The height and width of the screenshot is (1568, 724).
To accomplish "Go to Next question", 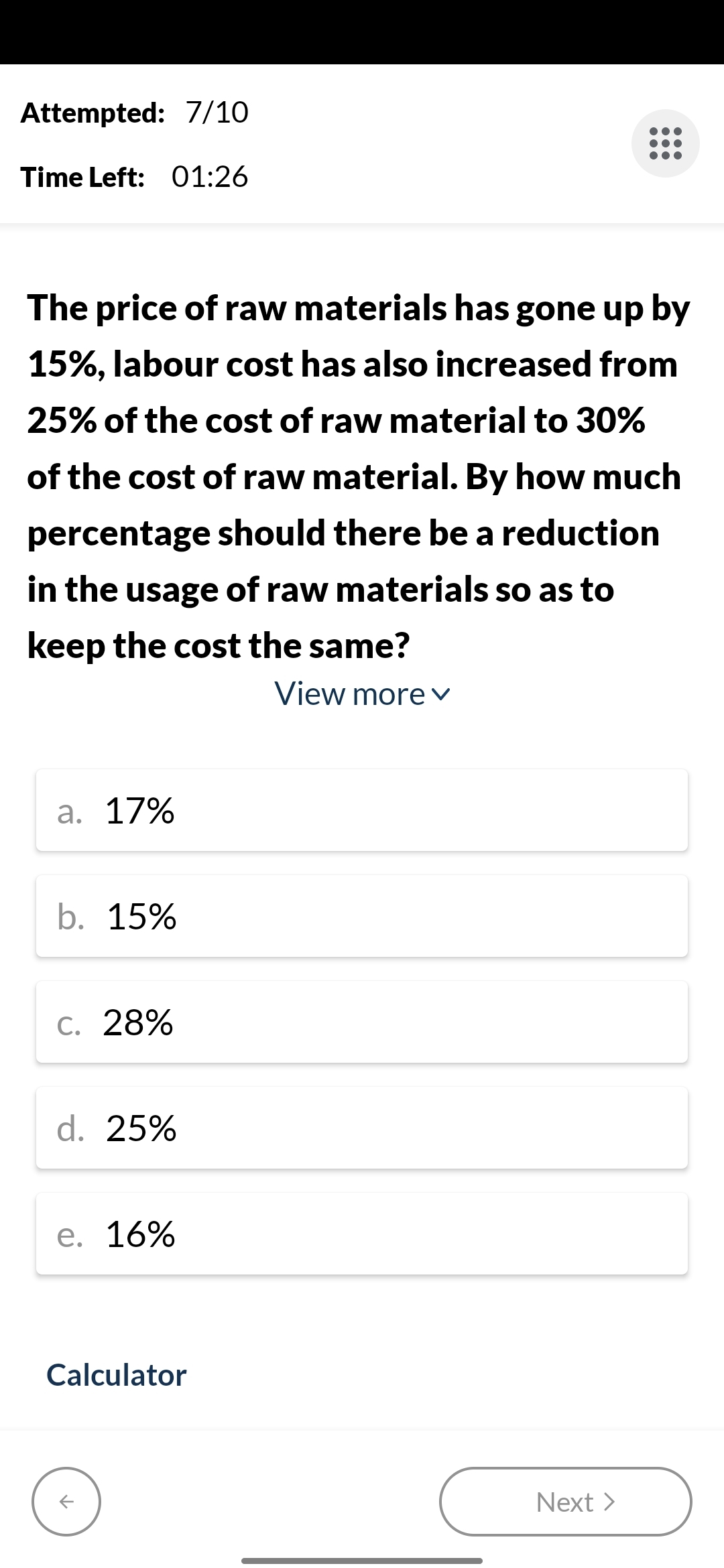I will point(566,1502).
